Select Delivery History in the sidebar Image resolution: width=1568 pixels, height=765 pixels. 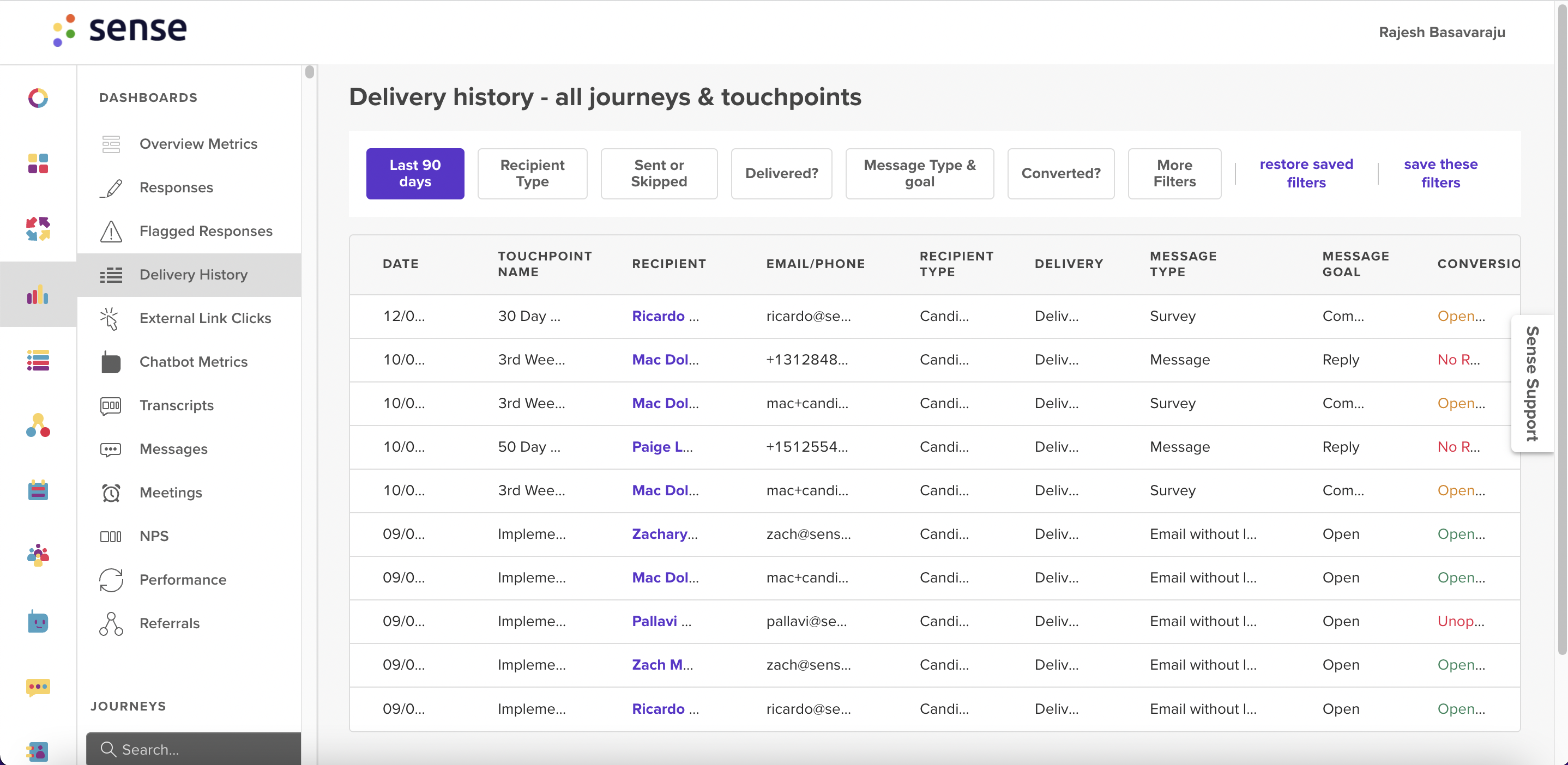(x=189, y=275)
